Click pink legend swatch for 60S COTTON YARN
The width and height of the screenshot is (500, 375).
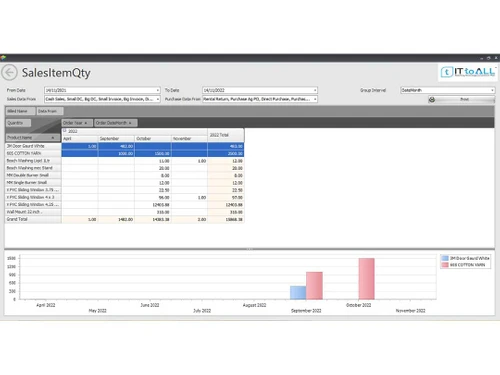[445, 265]
